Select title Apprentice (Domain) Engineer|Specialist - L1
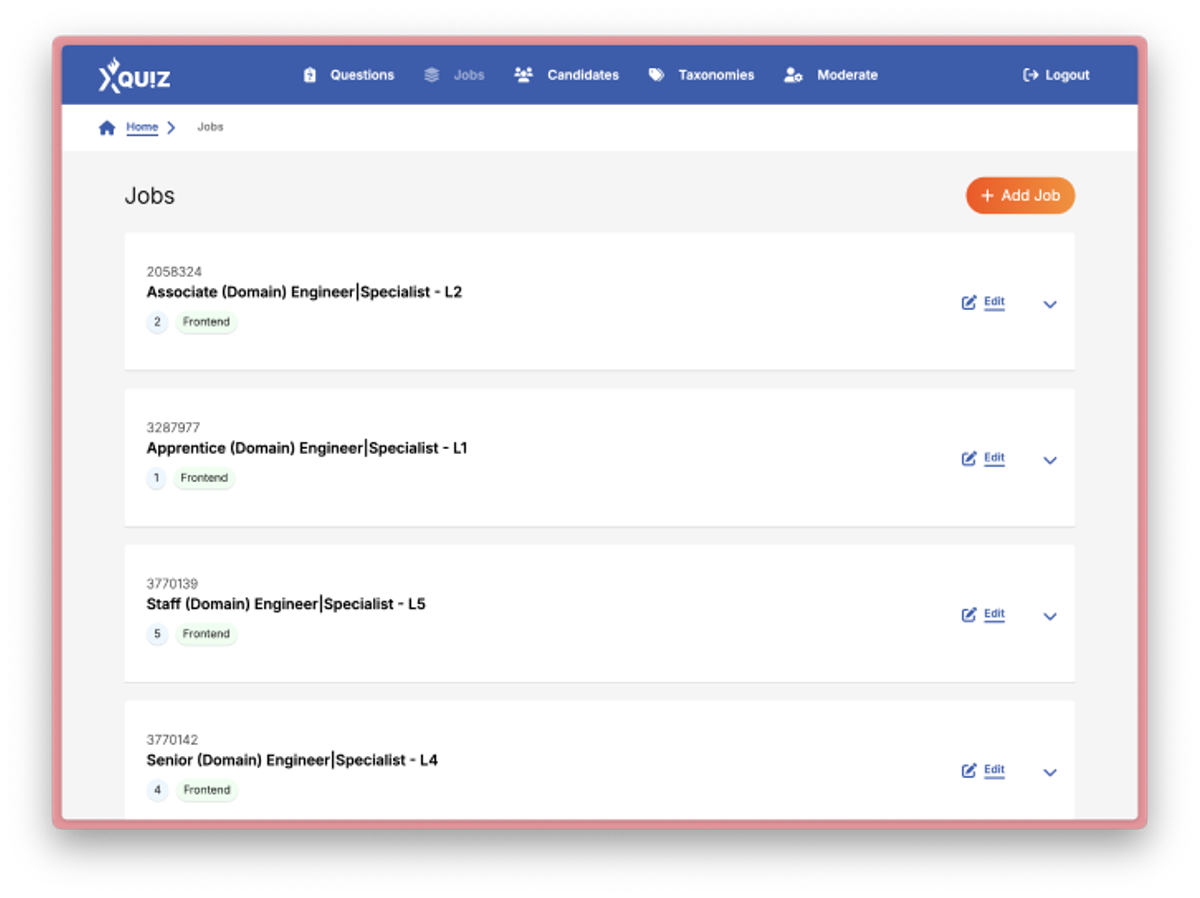Image resolution: width=1200 pixels, height=898 pixels. pyautogui.click(x=307, y=448)
